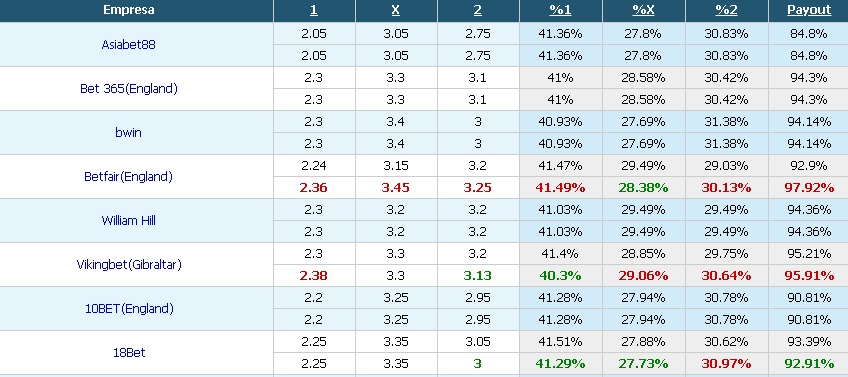
Task: Click 18Bet's green 92.91% payout
Action: tap(809, 363)
